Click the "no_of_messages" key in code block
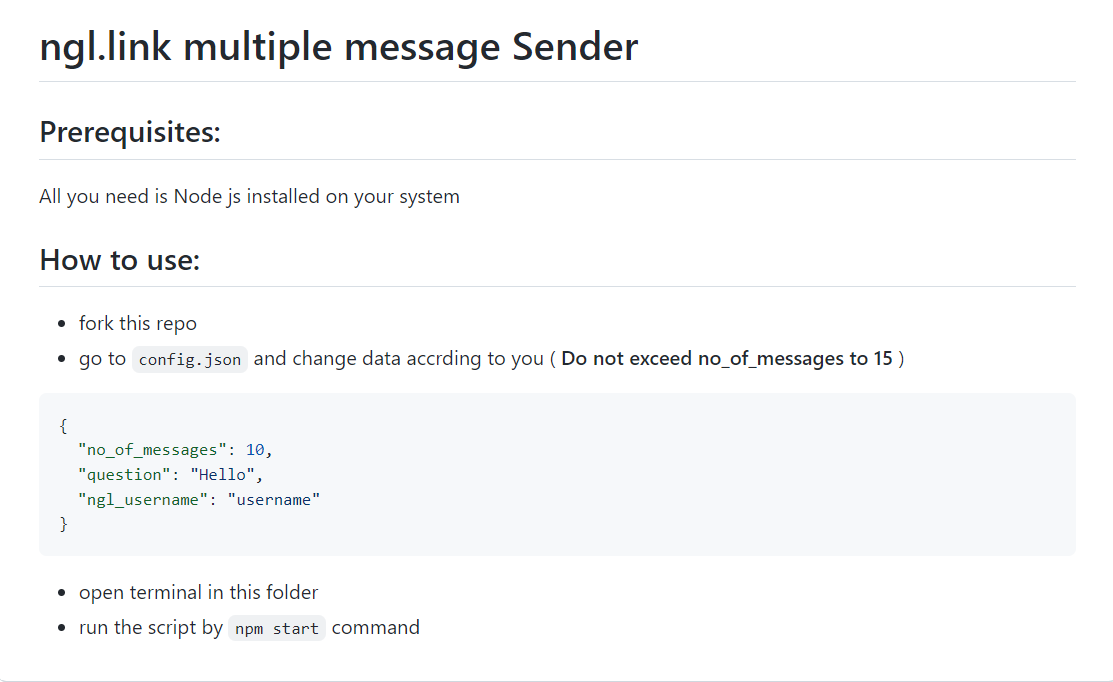 (x=152, y=450)
